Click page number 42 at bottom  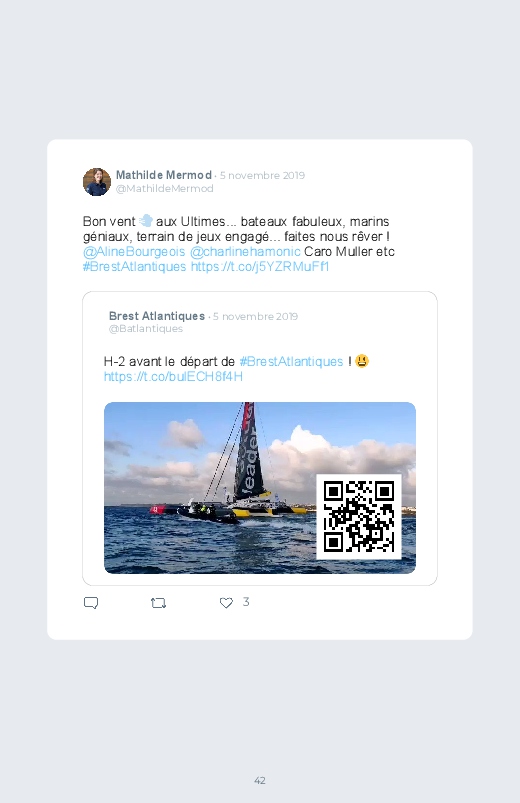pos(260,780)
